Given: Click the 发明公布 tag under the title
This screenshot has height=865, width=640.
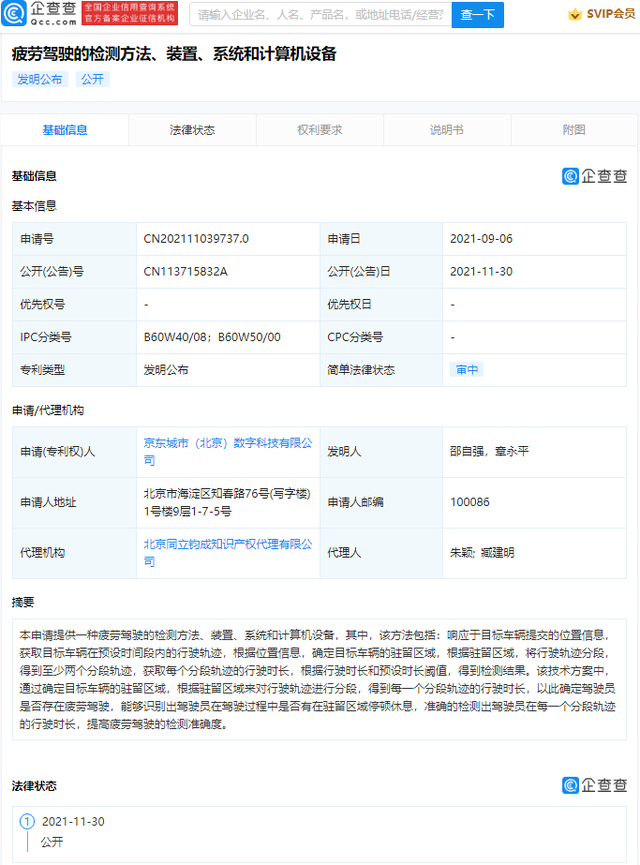Looking at the screenshot, I should click(x=38, y=79).
